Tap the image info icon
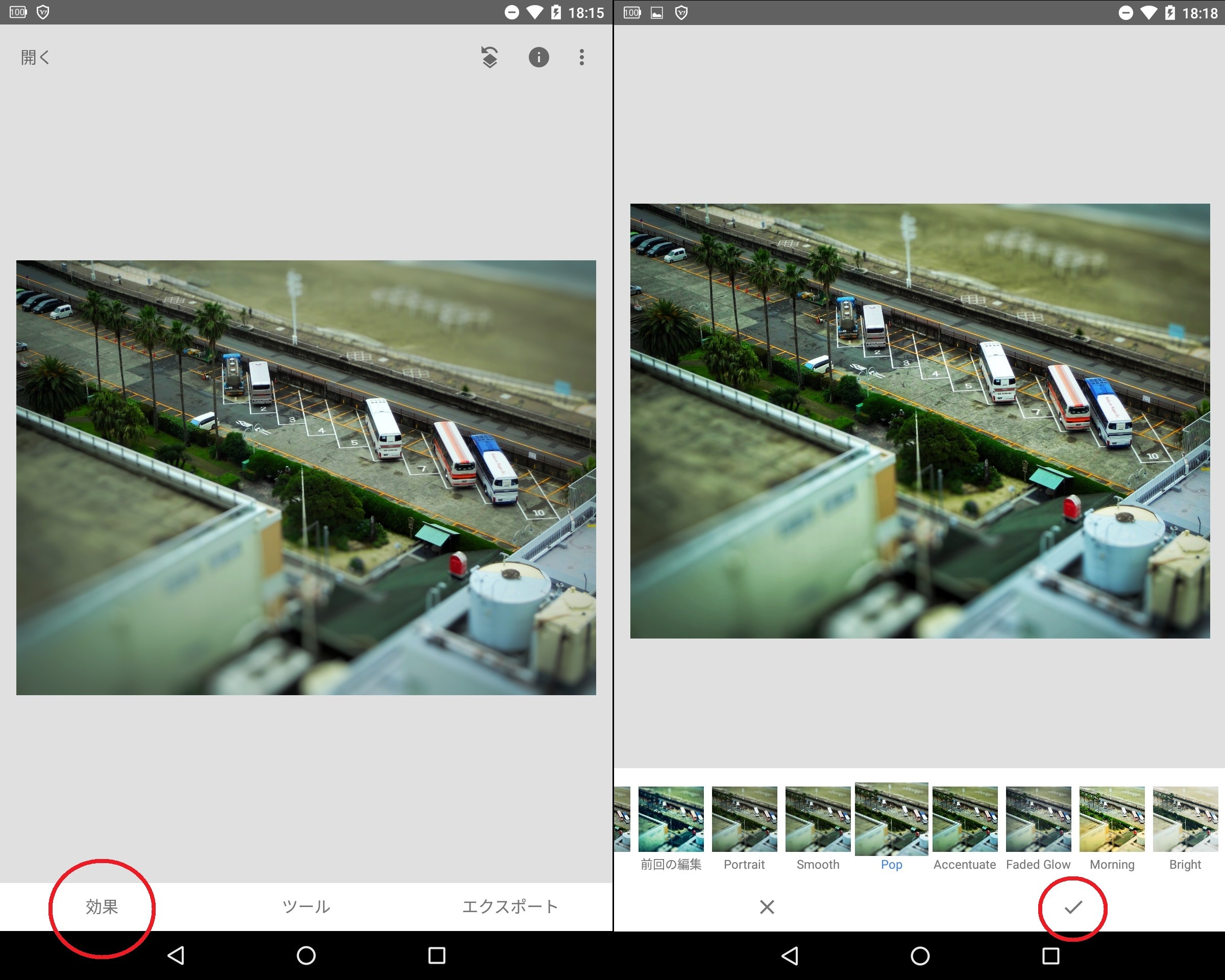The image size is (1225, 980). [x=538, y=57]
